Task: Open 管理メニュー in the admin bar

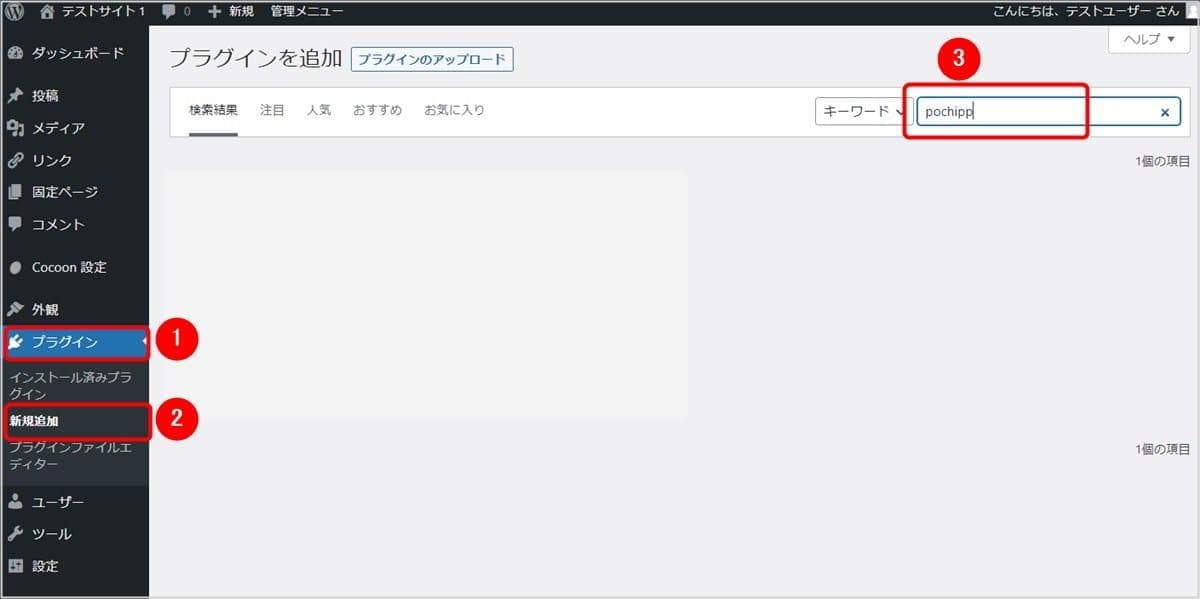Action: [306, 12]
